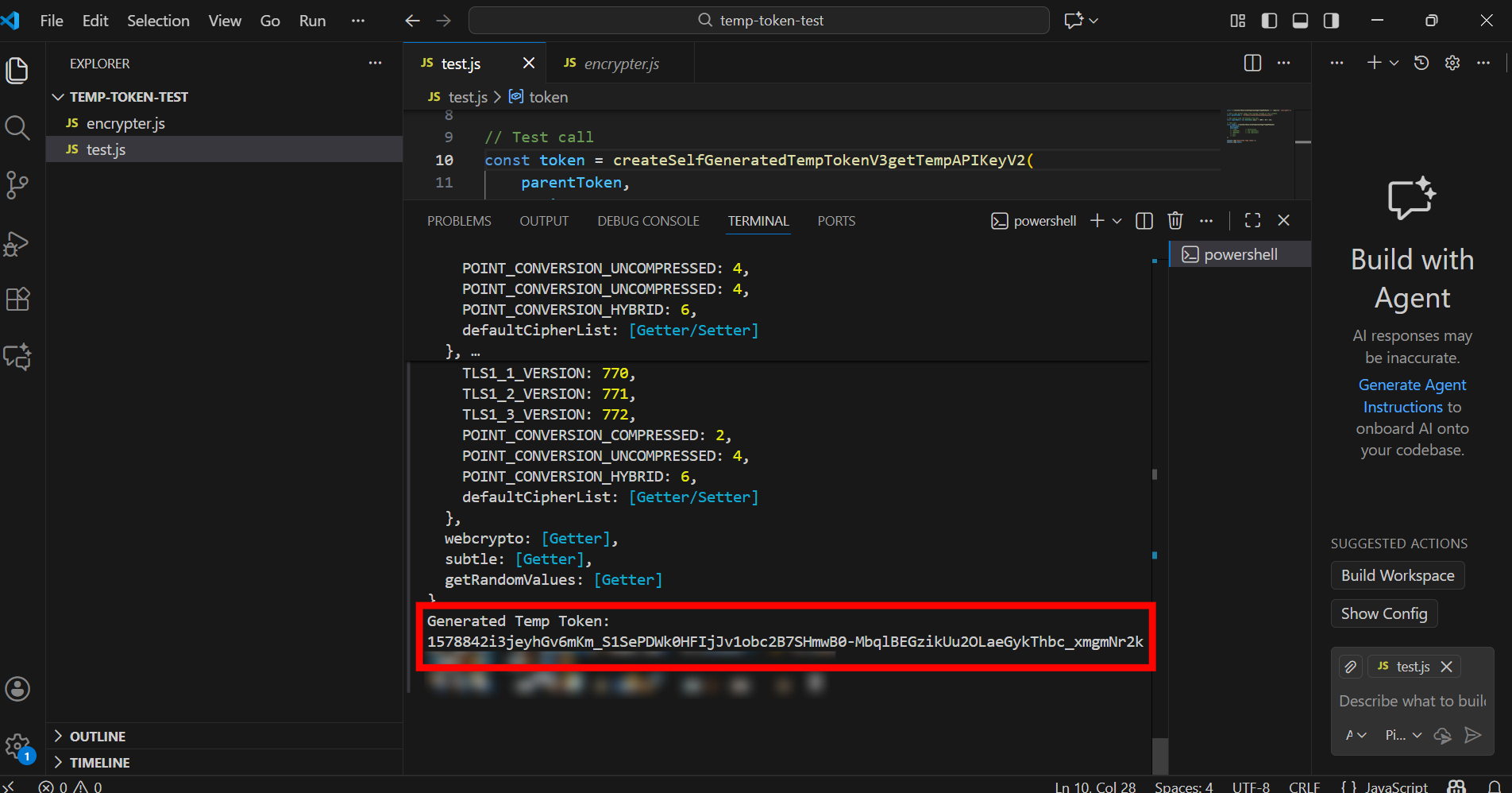Split the terminal pane
This screenshot has width=1512, height=793.
(1144, 221)
